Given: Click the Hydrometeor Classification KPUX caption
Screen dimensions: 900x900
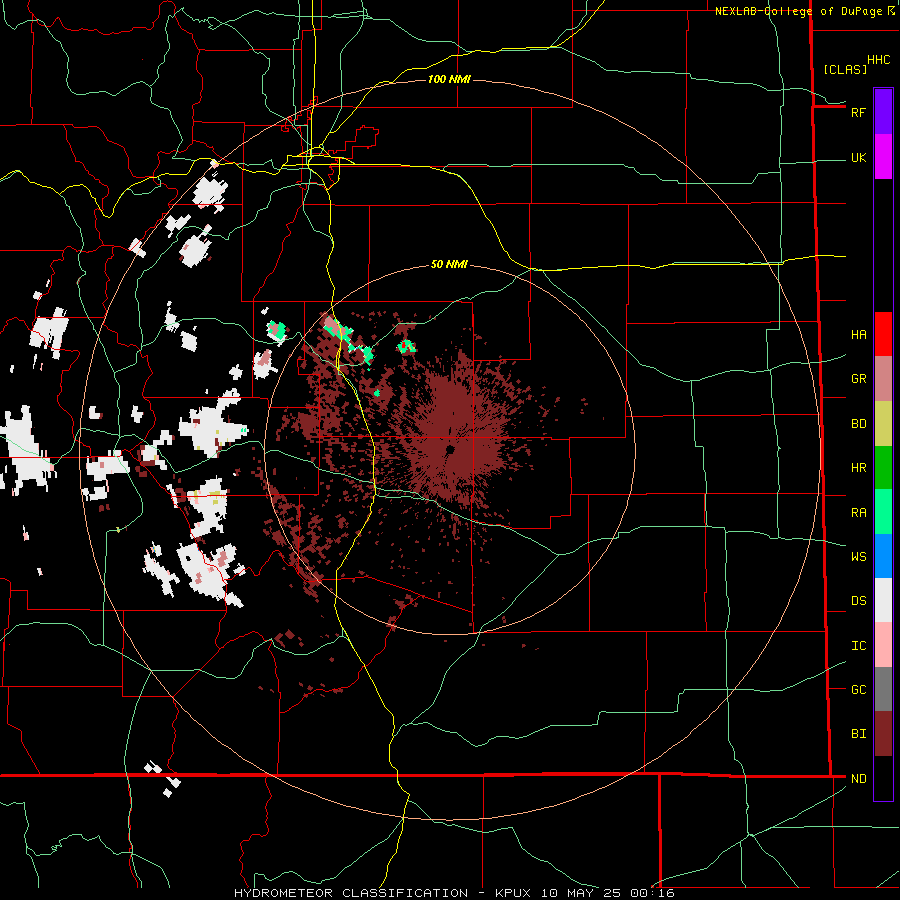Looking at the screenshot, I should (x=454, y=893).
